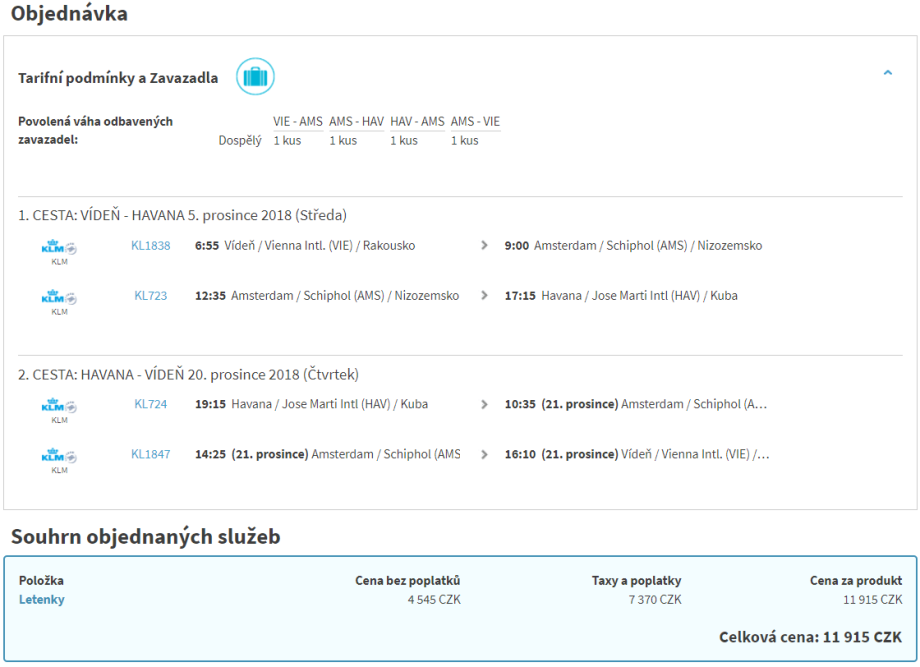Select the AMS - HAV baggage segment

click(356, 122)
